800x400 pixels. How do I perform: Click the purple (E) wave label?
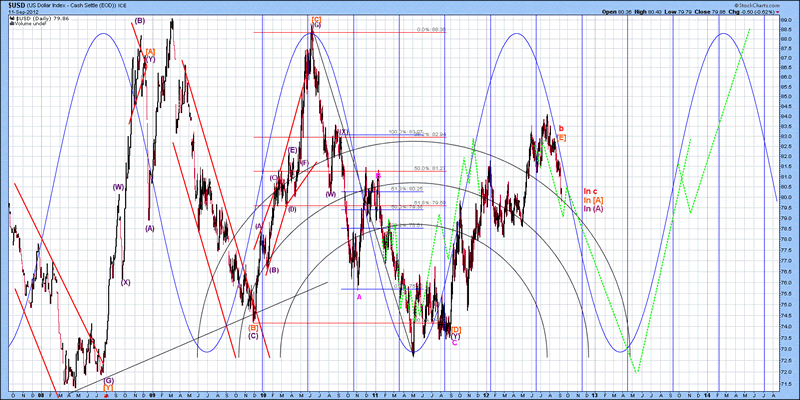click(292, 150)
